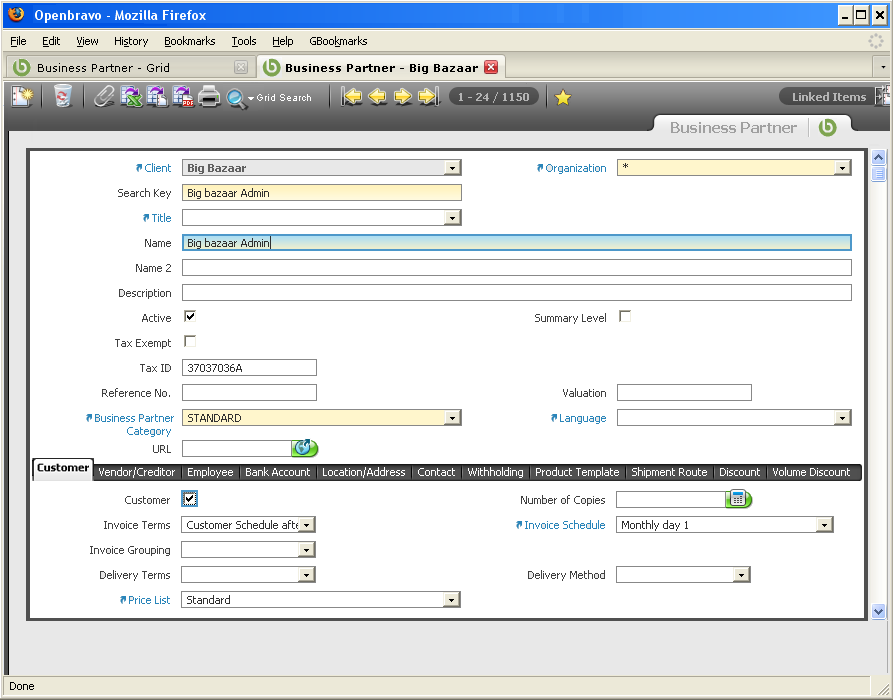Open the Number of Copies calculator

(738, 499)
